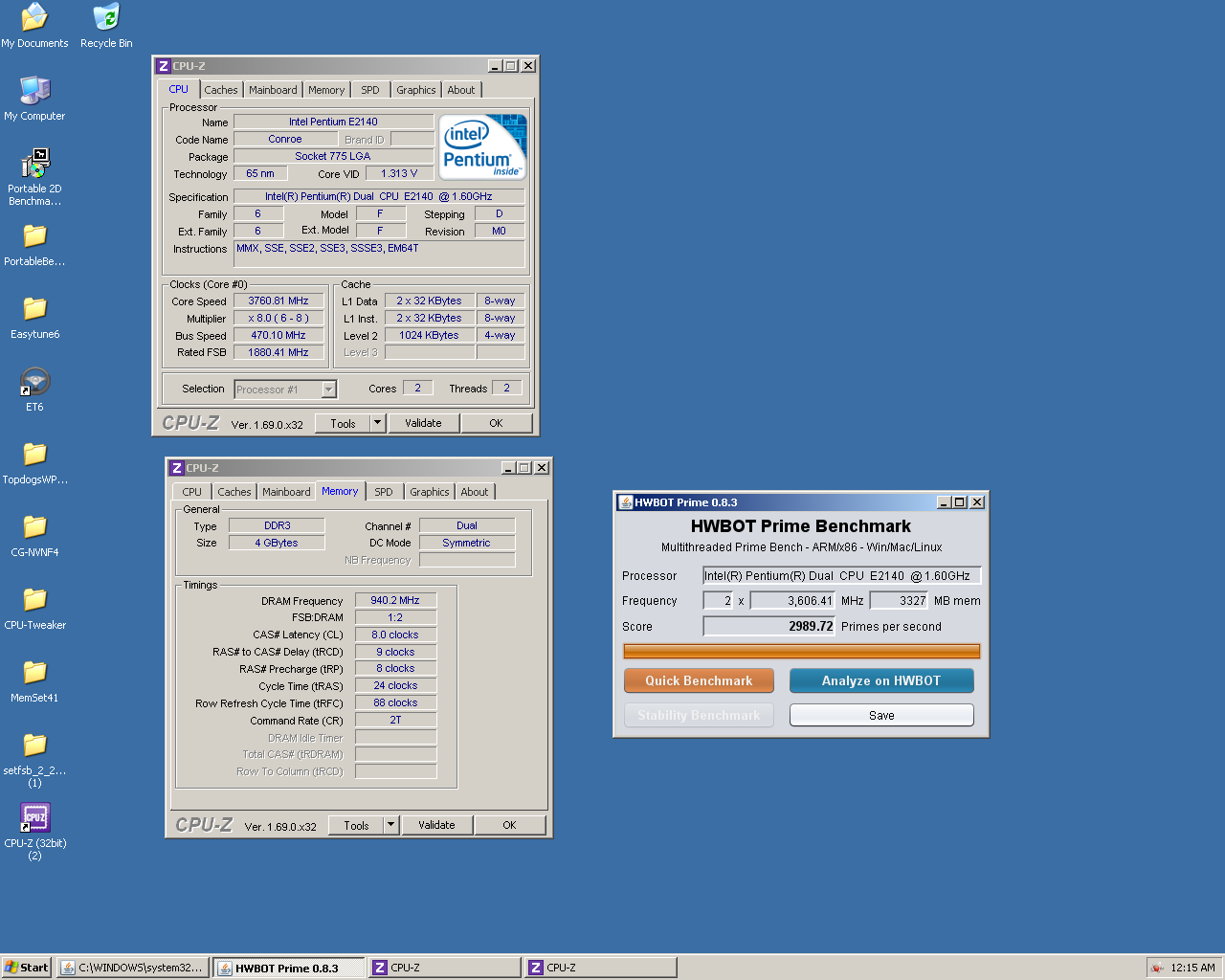
Task: Click Validate button in upper CPU-Z window
Action: click(424, 423)
